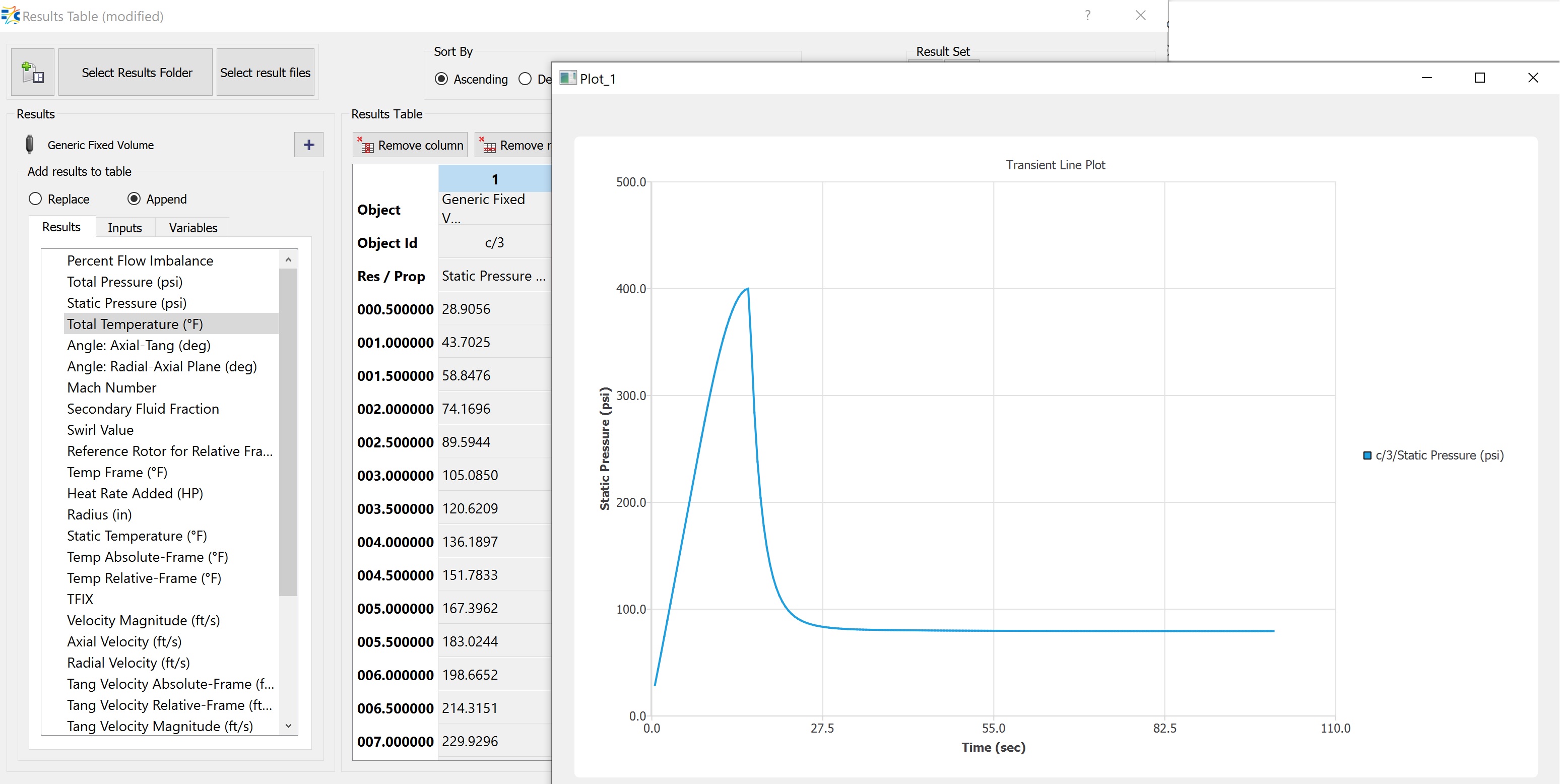Click the Results Table app logo icon
Image resolution: width=1561 pixels, height=784 pixels.
(x=10, y=16)
